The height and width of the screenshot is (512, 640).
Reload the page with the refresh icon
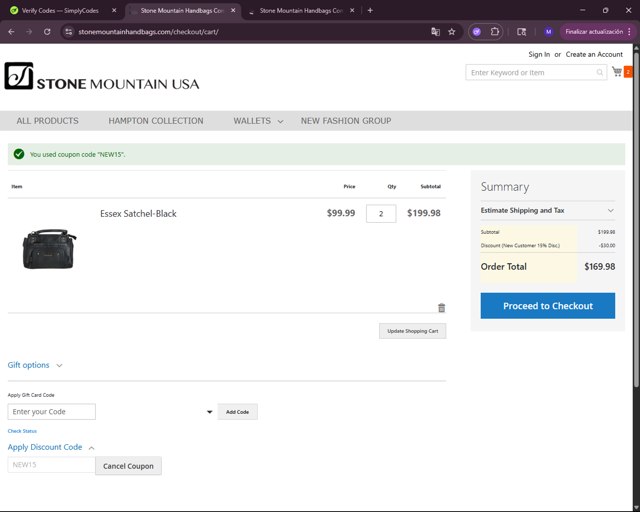pos(47,32)
